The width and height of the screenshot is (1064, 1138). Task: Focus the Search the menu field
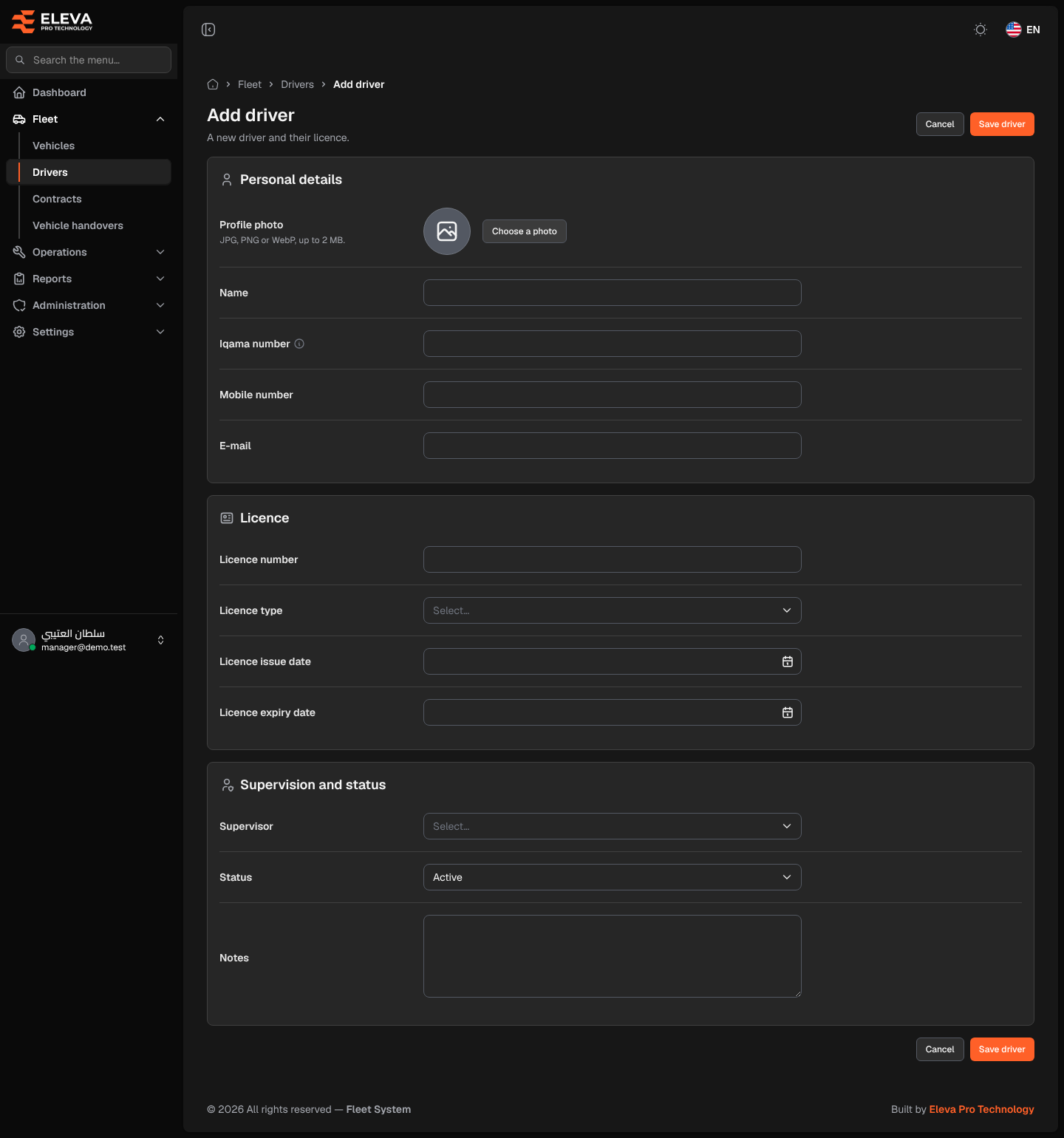89,60
